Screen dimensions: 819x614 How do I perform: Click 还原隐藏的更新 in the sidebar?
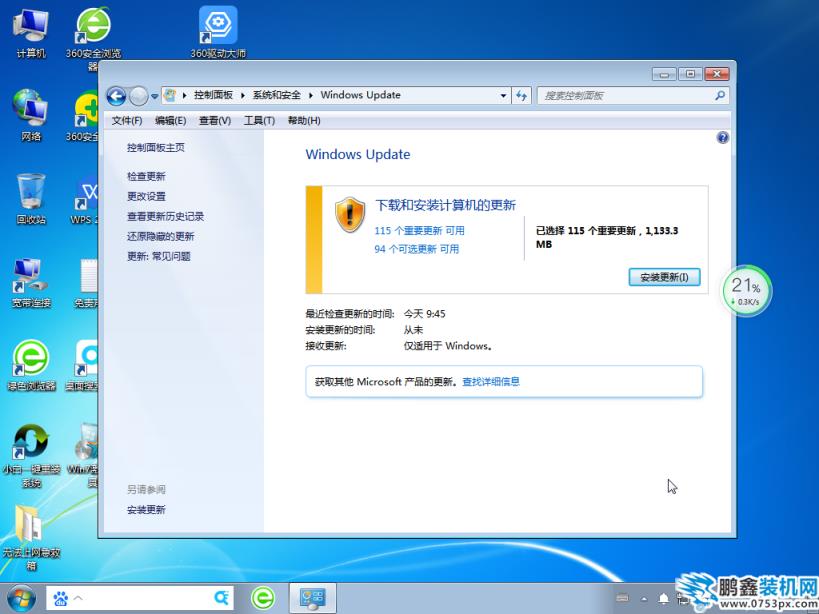click(160, 237)
